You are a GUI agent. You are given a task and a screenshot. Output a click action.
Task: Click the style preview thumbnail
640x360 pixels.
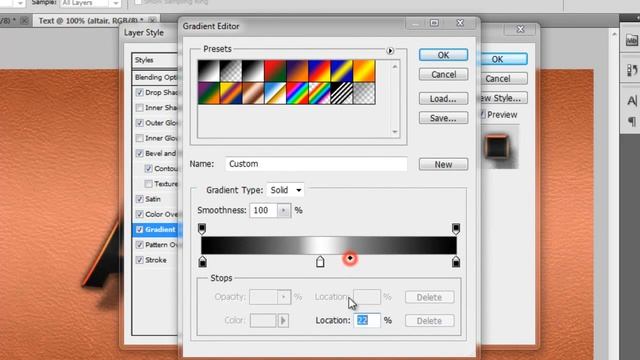(498, 147)
